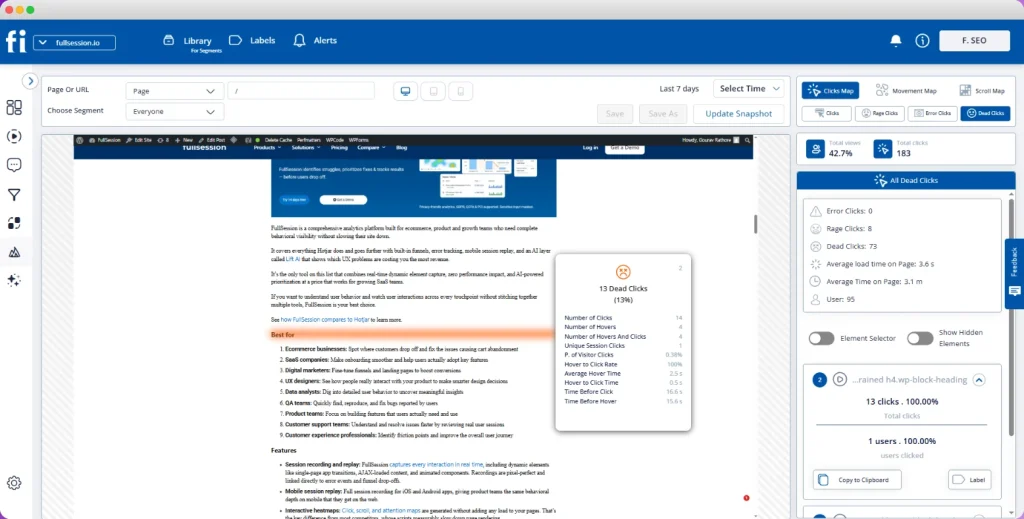Screen dimensions: 1024x519
Task: Open the captures every interaction link
Action: 436,465
